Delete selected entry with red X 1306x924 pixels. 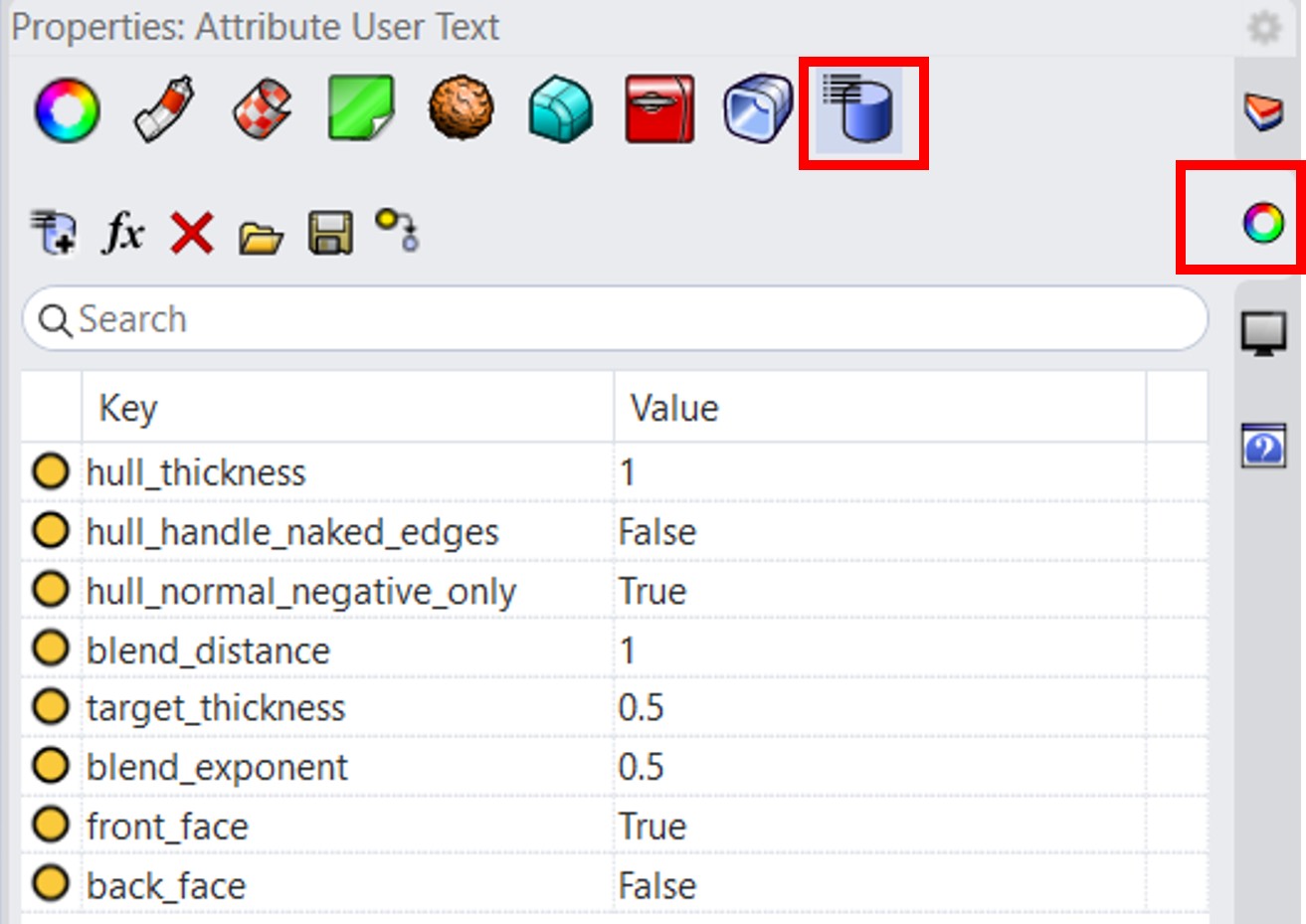tap(192, 234)
